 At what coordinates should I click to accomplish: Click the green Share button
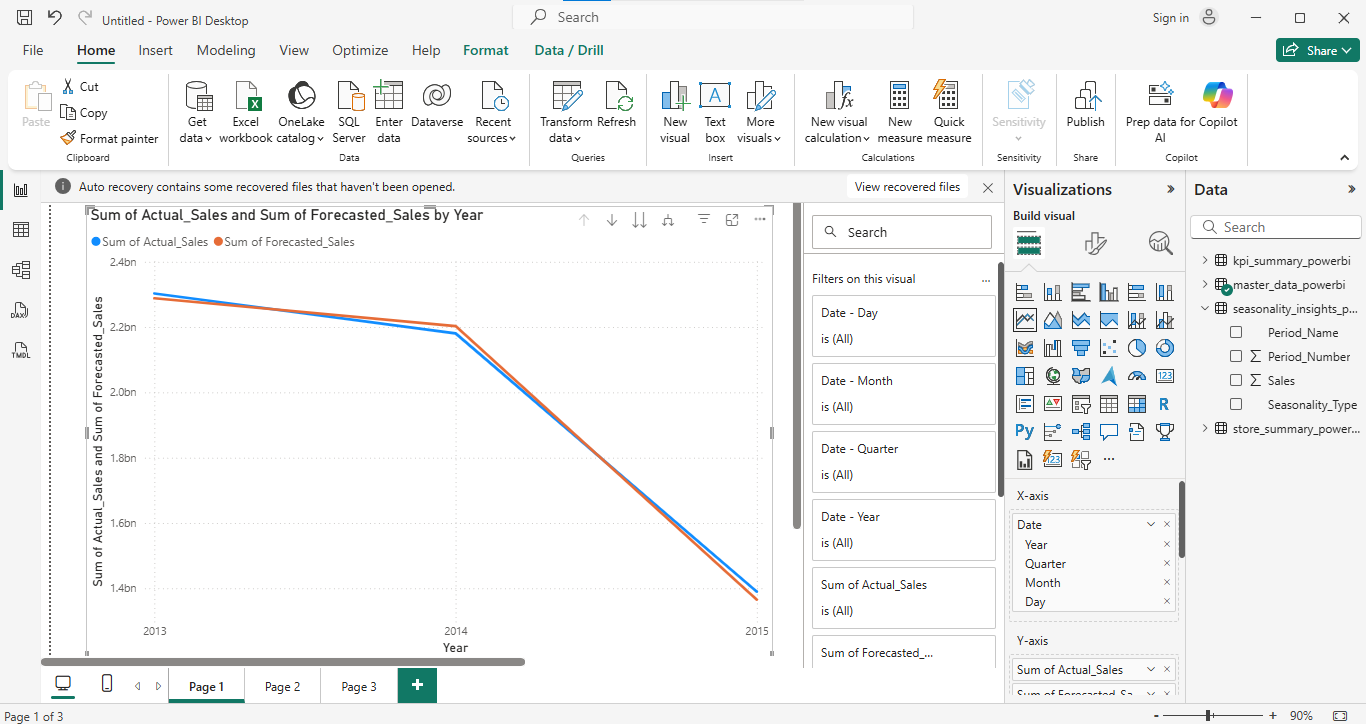(x=1317, y=50)
